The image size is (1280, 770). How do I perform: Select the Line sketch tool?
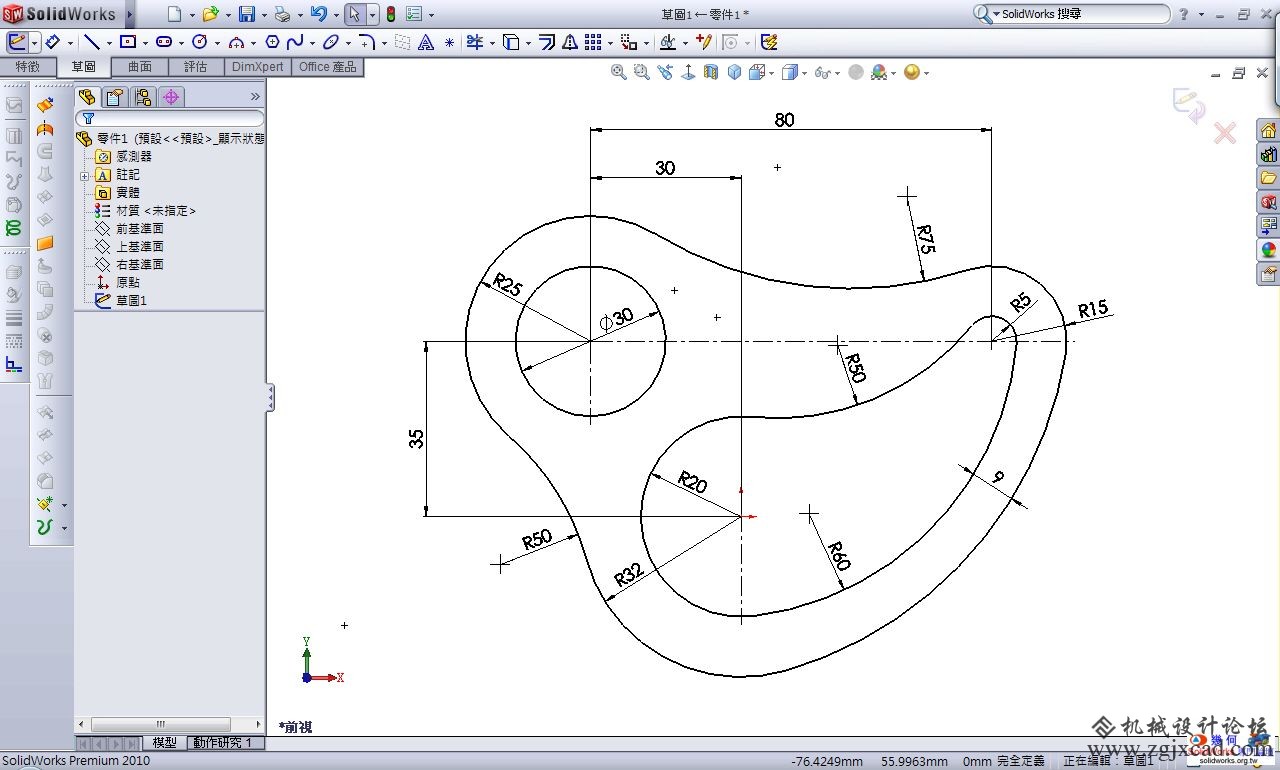pos(91,42)
